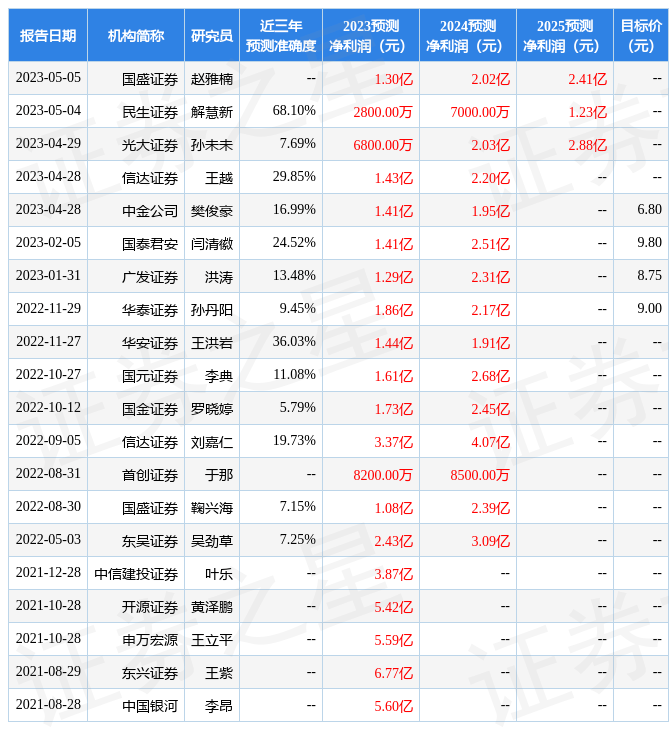
Task: Select analyst name 孙丹阳
Action: pyautogui.click(x=212, y=310)
